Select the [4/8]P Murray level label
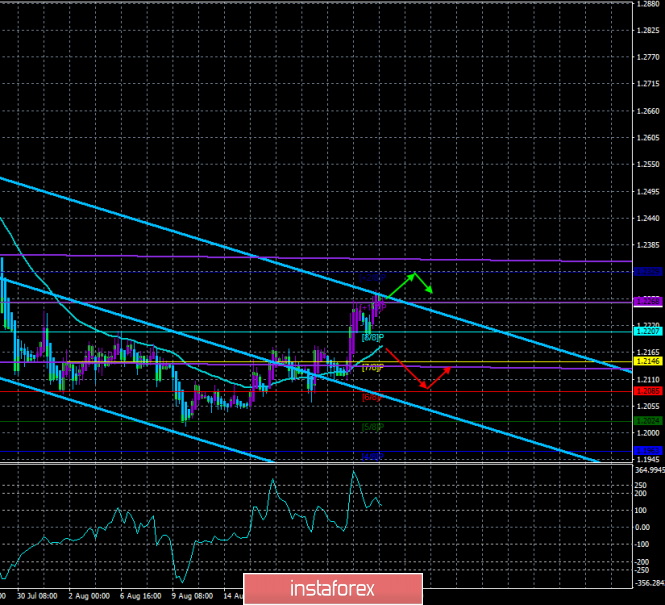The height and width of the screenshot is (605, 665). pos(372,457)
